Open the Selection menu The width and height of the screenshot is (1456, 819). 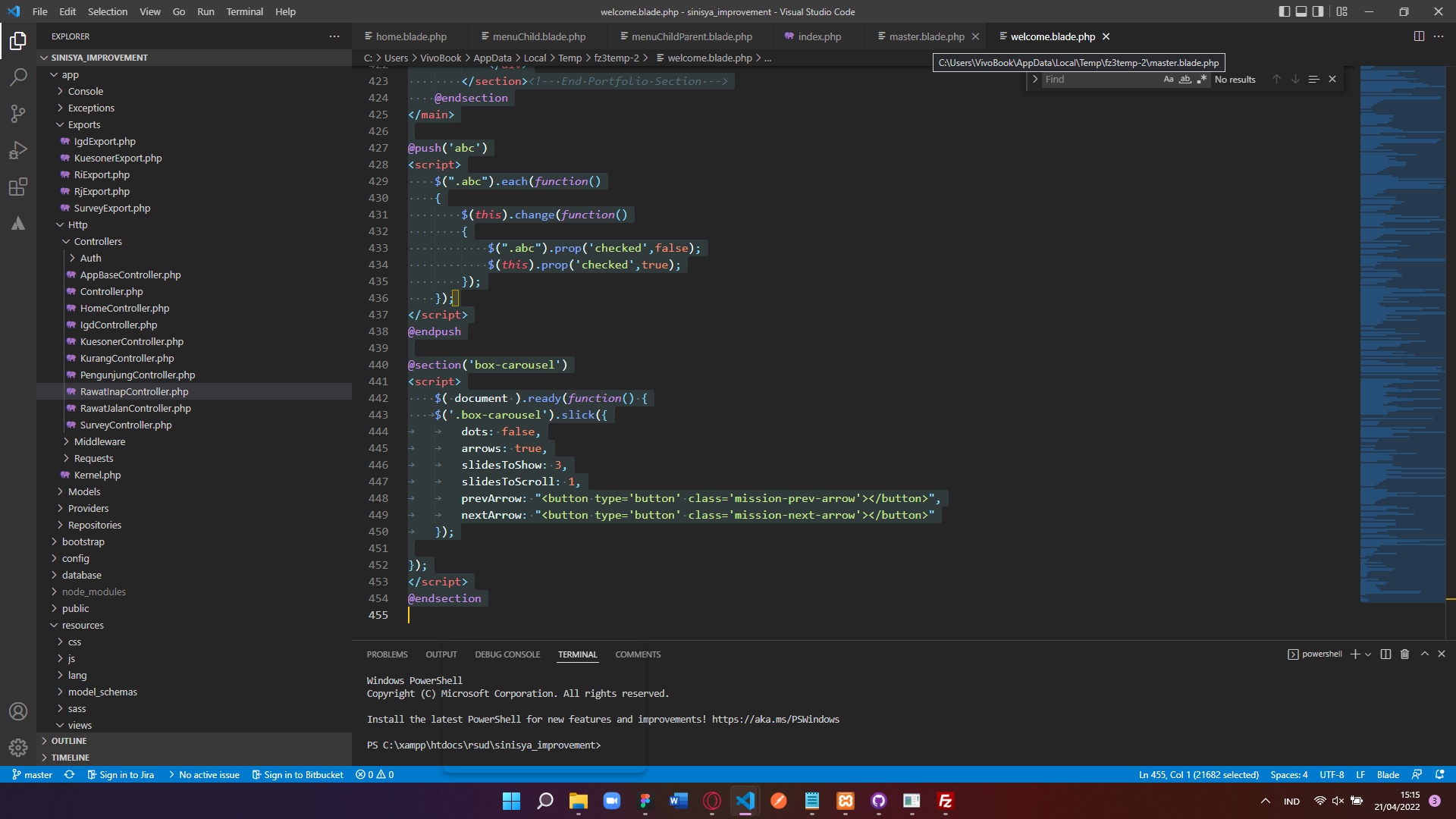[x=108, y=11]
